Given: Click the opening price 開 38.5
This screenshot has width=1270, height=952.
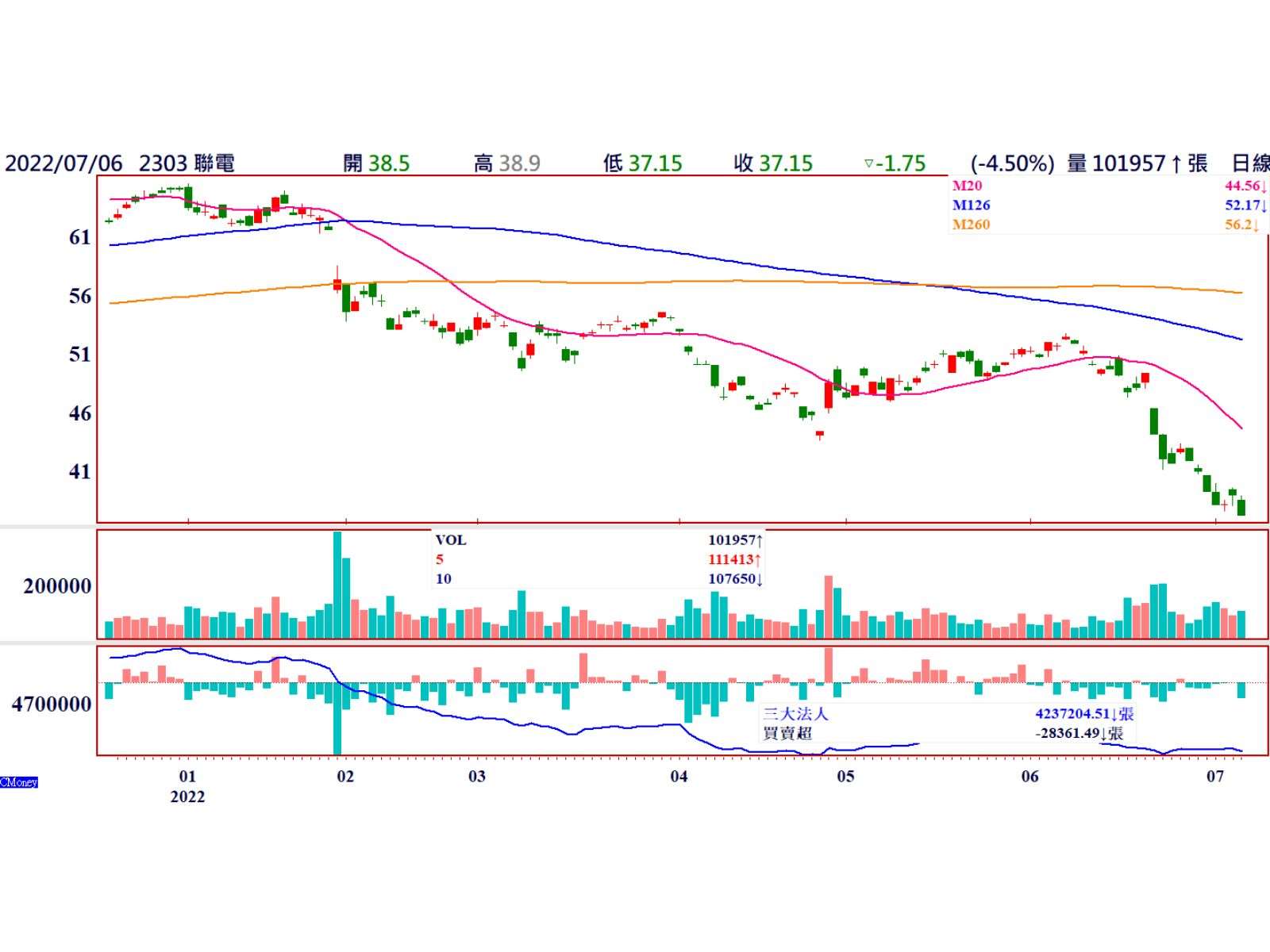Looking at the screenshot, I should [x=376, y=163].
